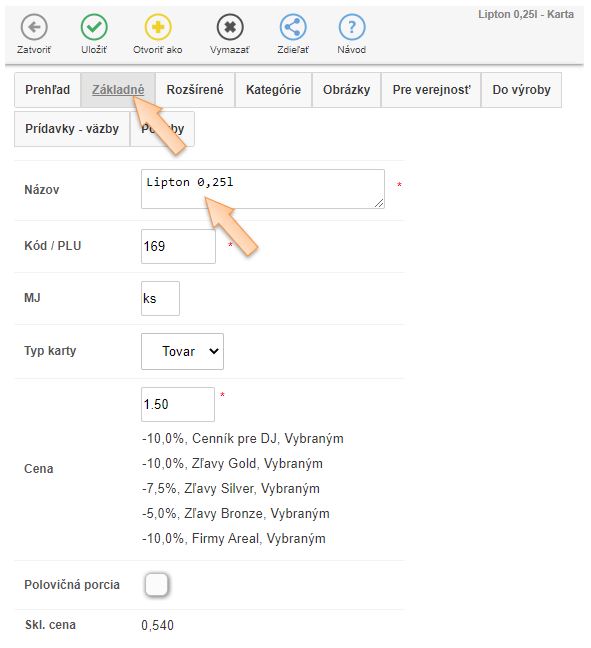Image resolution: width=591 pixels, height=648 pixels.
Task: Select the Kategórie tab
Action: click(x=273, y=90)
